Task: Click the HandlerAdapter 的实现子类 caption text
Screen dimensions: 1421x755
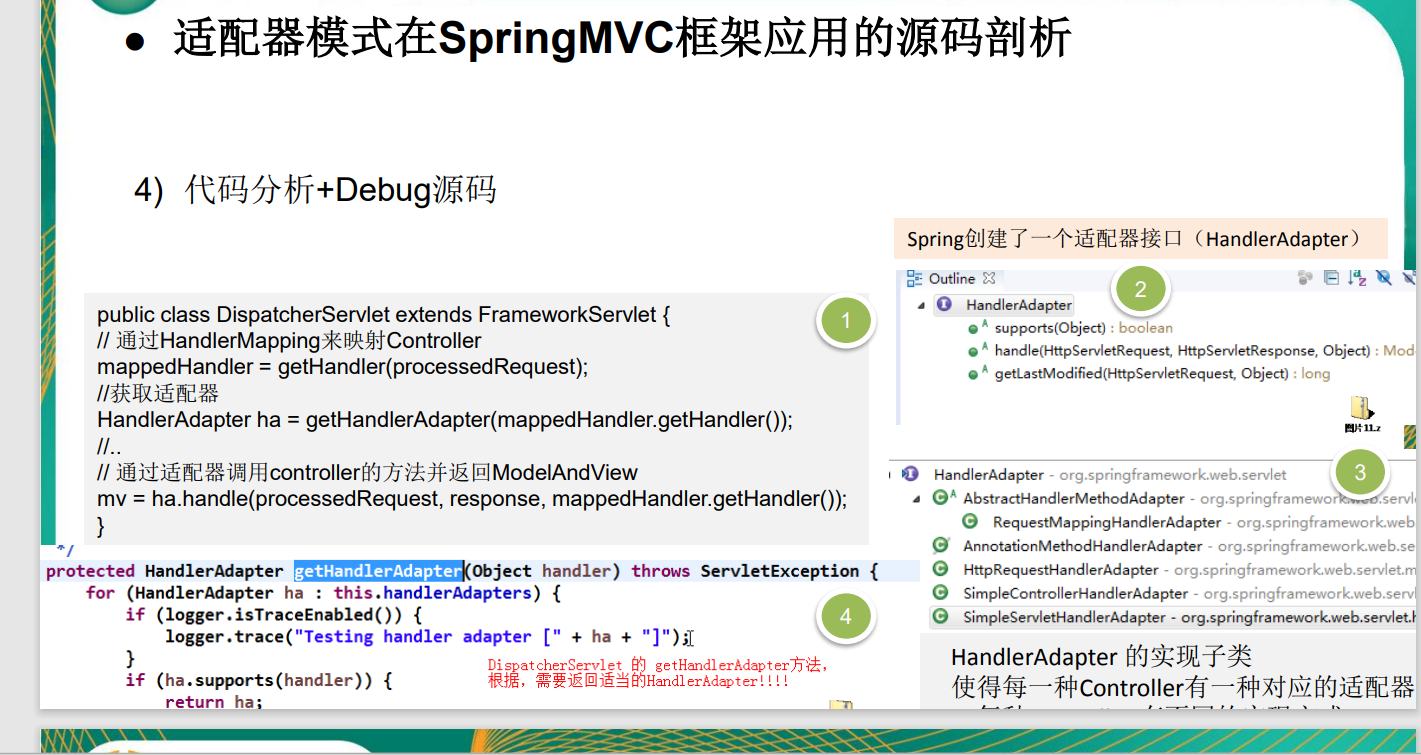Action: [1101, 657]
